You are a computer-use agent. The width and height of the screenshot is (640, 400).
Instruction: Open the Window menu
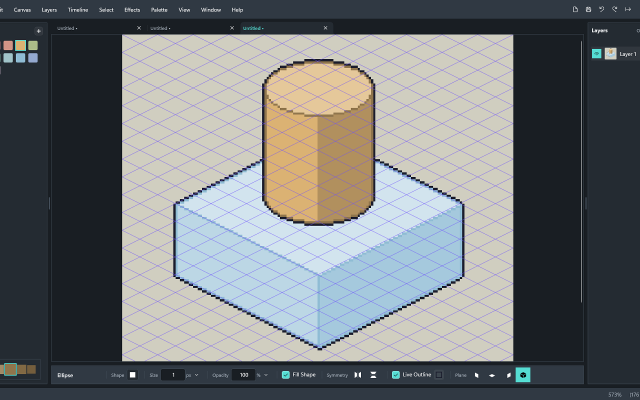211,10
